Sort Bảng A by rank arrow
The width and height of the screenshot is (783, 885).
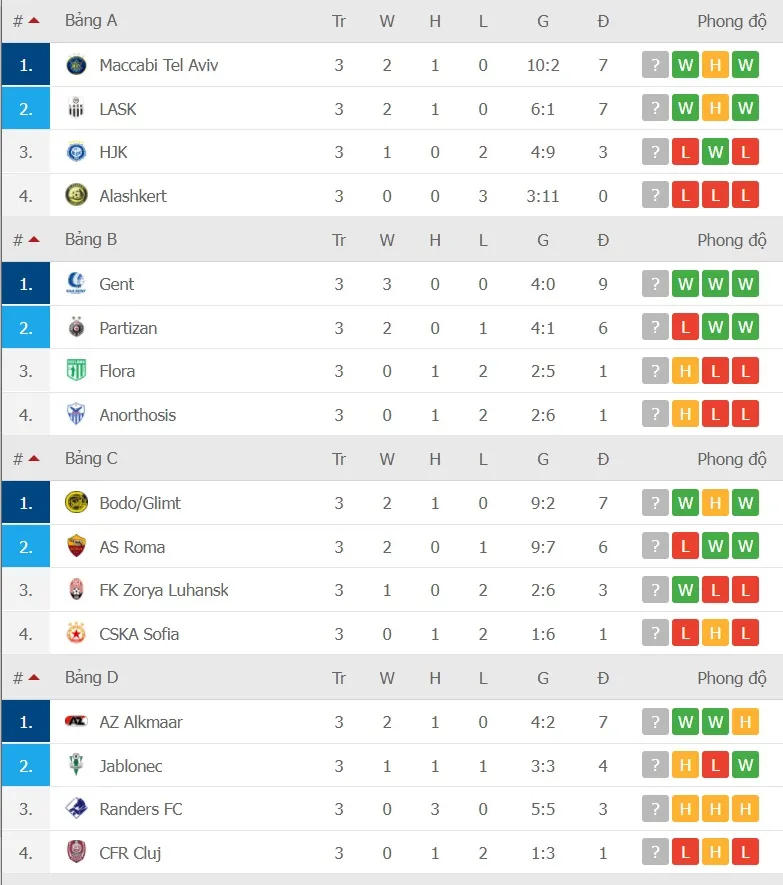point(34,21)
